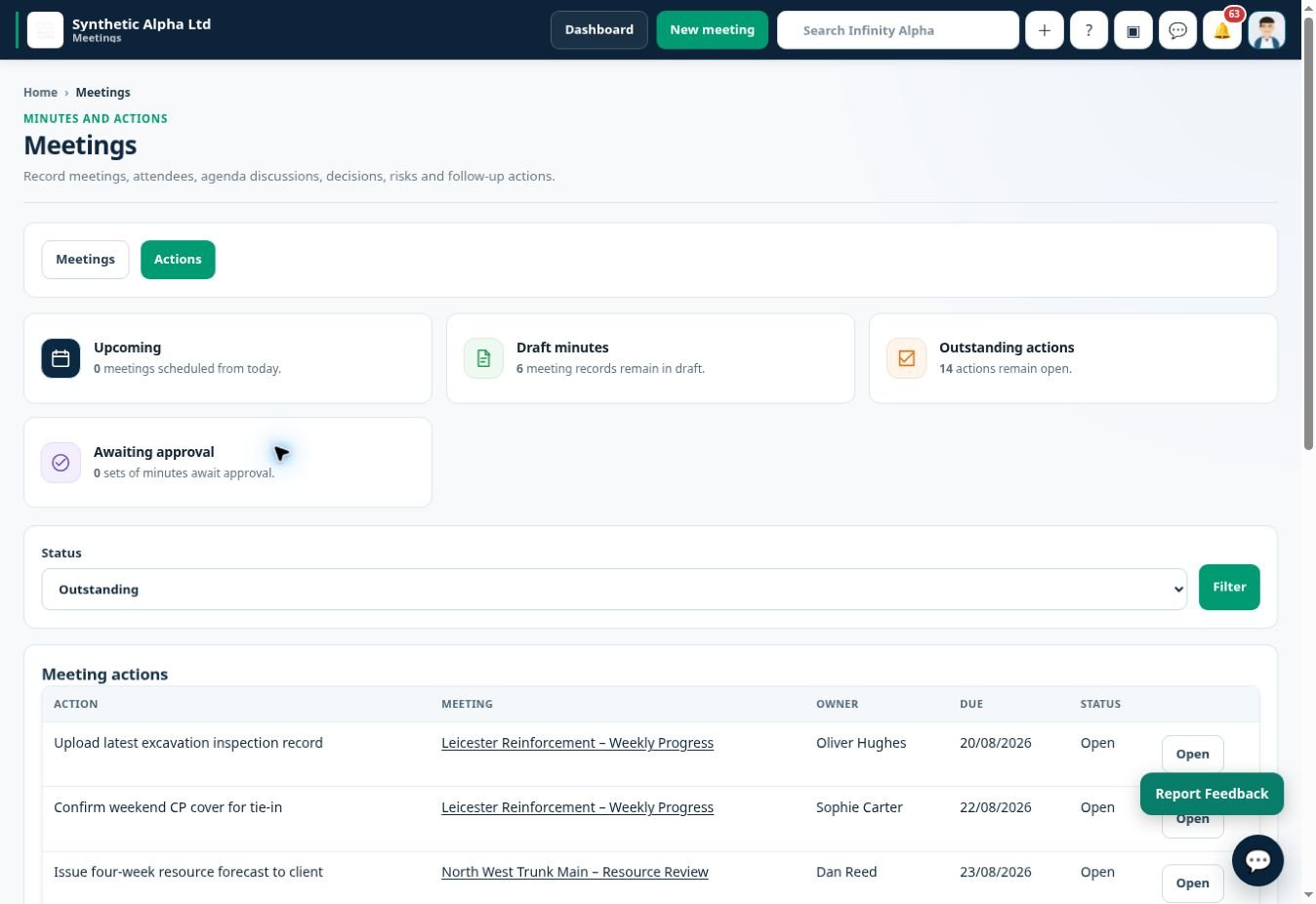This screenshot has height=904, width=1316.
Task: Click 'Confirm weekend CP cover for tie-in' text
Action: pyautogui.click(x=168, y=807)
